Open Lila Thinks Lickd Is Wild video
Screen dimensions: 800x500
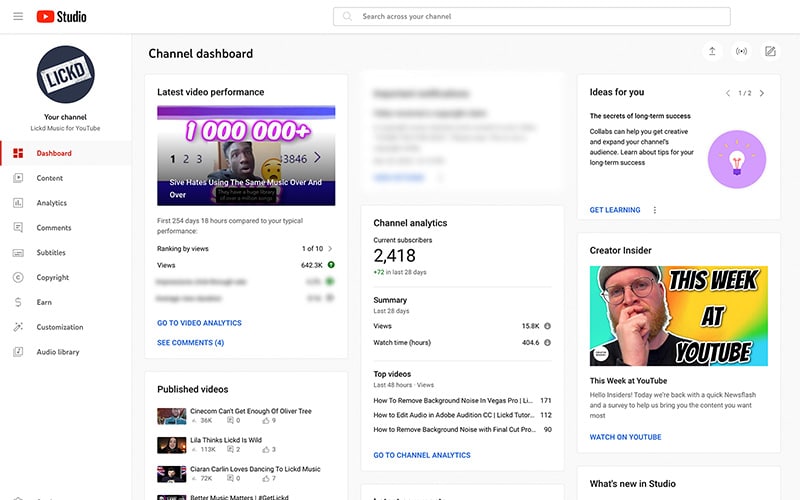coord(226,440)
